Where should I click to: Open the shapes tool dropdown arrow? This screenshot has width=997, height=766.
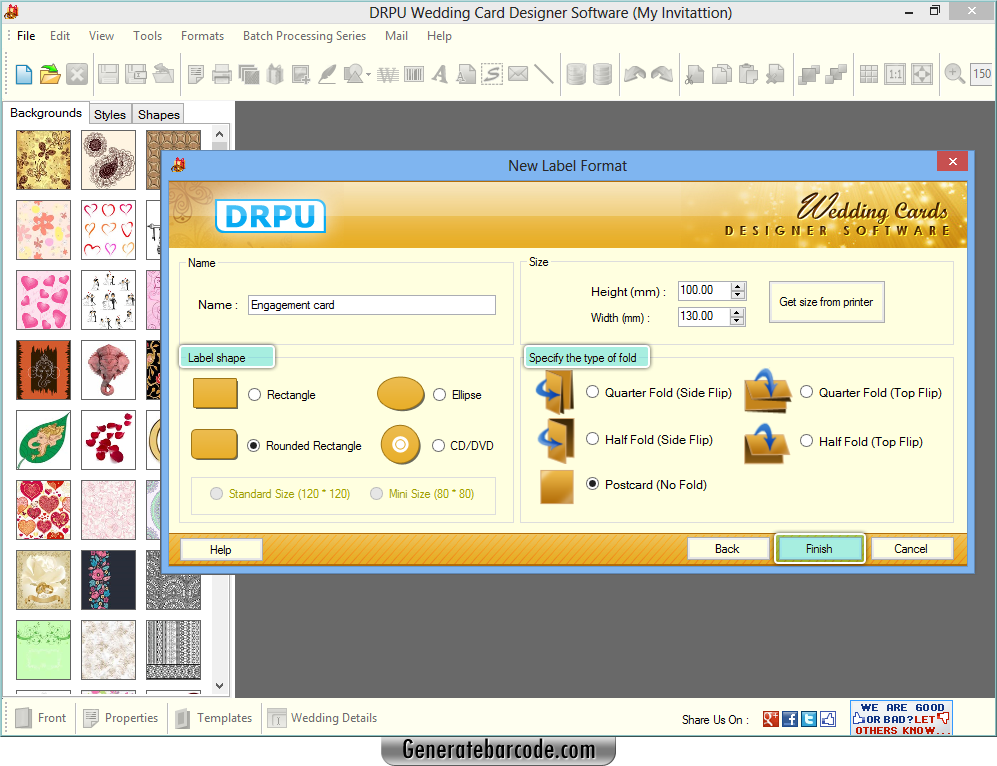click(368, 75)
